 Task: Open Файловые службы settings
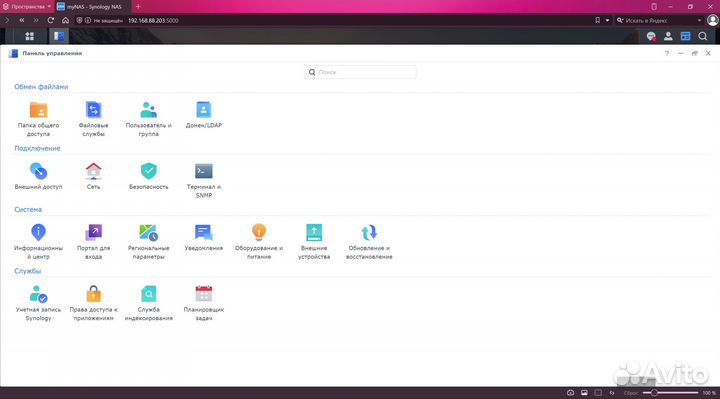(93, 118)
